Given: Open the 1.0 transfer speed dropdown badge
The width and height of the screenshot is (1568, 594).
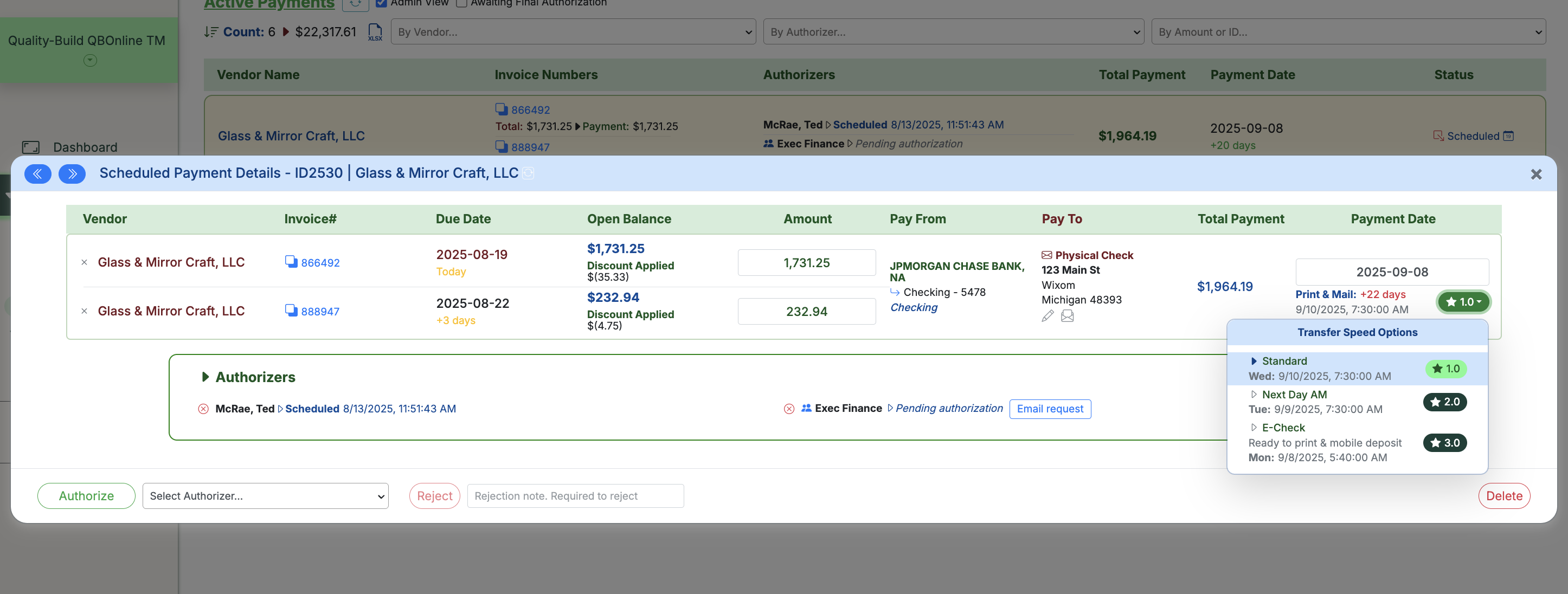Looking at the screenshot, I should (1462, 302).
